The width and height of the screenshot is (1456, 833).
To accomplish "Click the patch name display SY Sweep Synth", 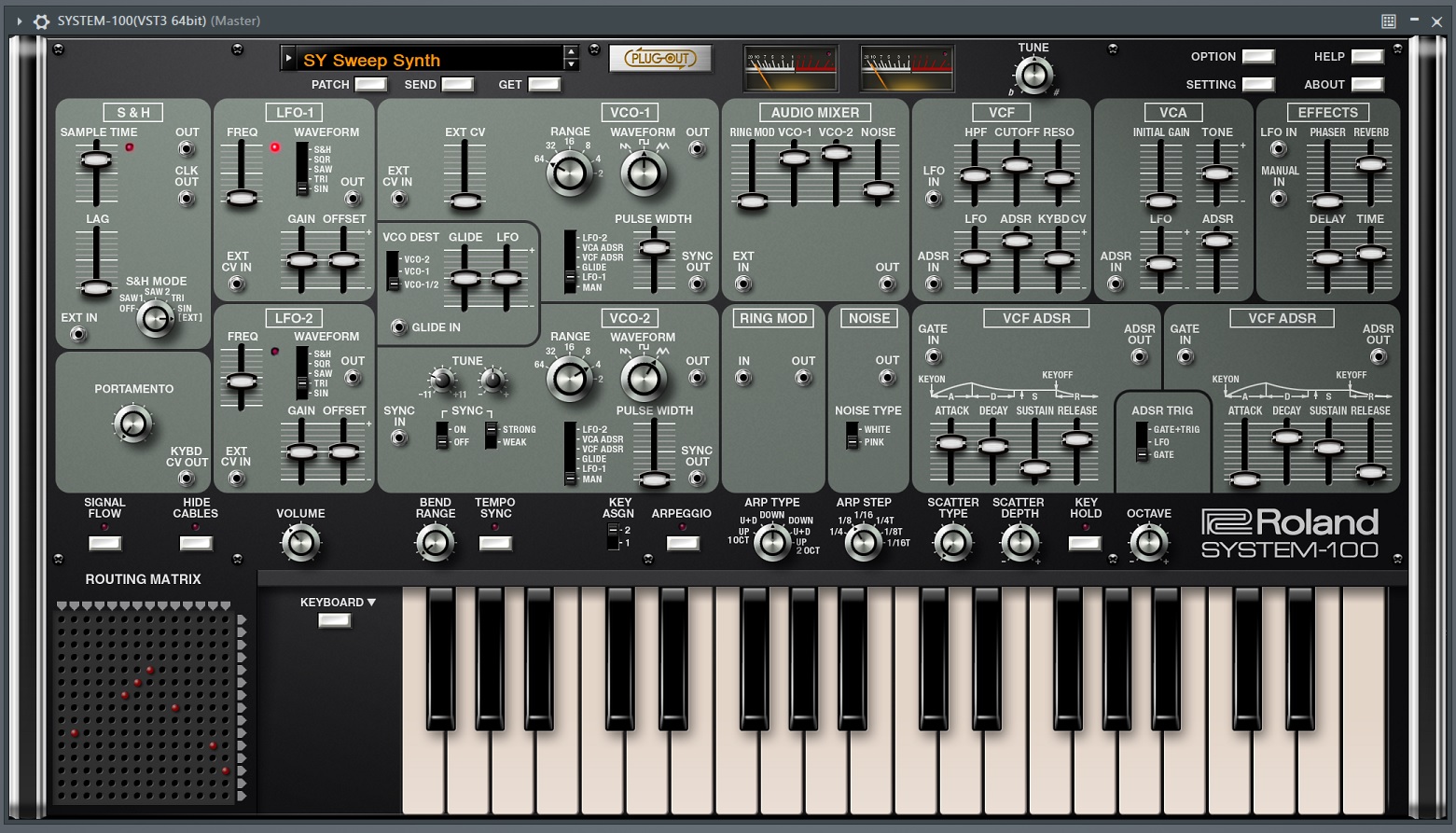I will pos(430,60).
